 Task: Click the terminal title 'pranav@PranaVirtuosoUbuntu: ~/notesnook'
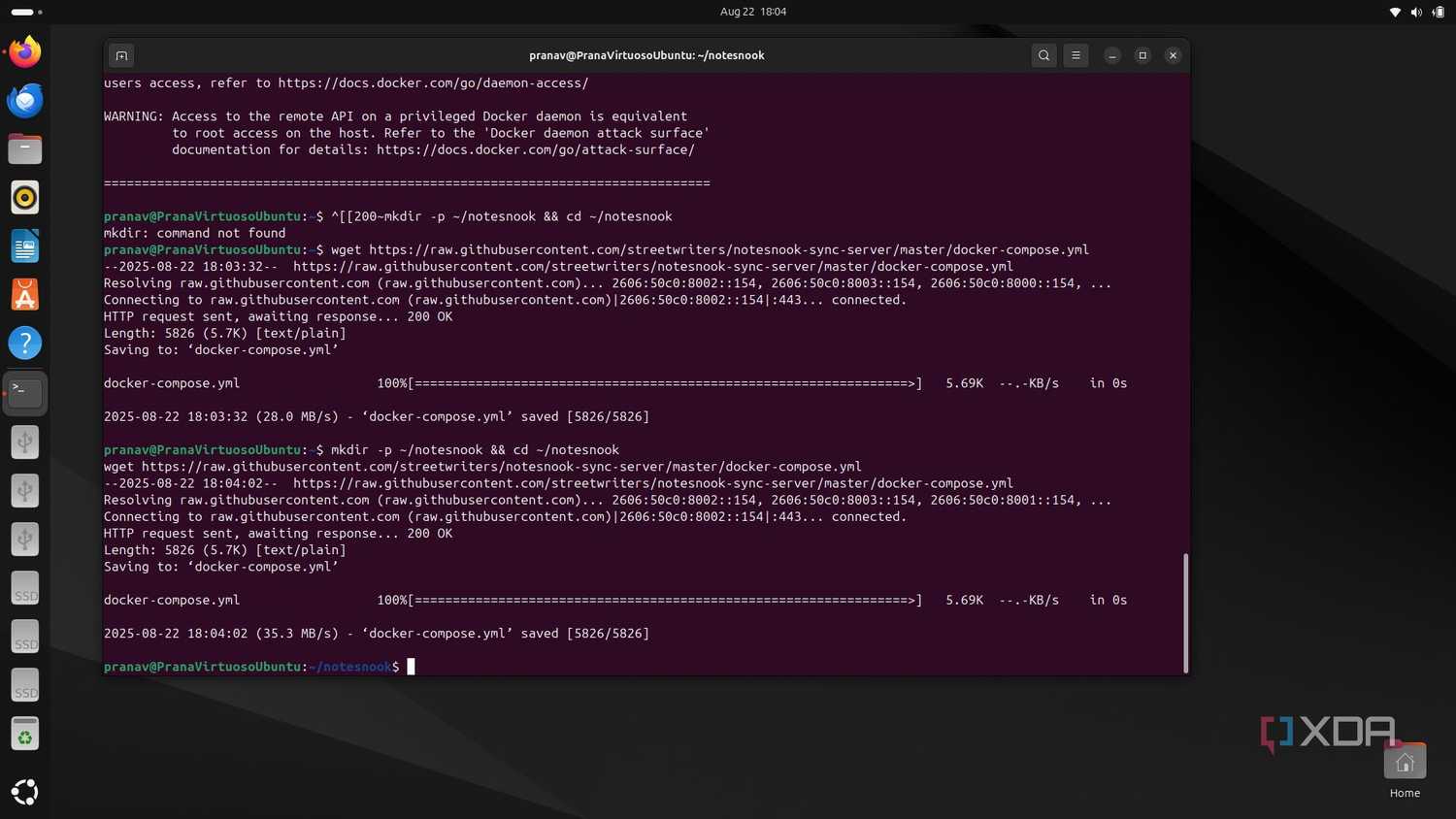click(x=646, y=55)
